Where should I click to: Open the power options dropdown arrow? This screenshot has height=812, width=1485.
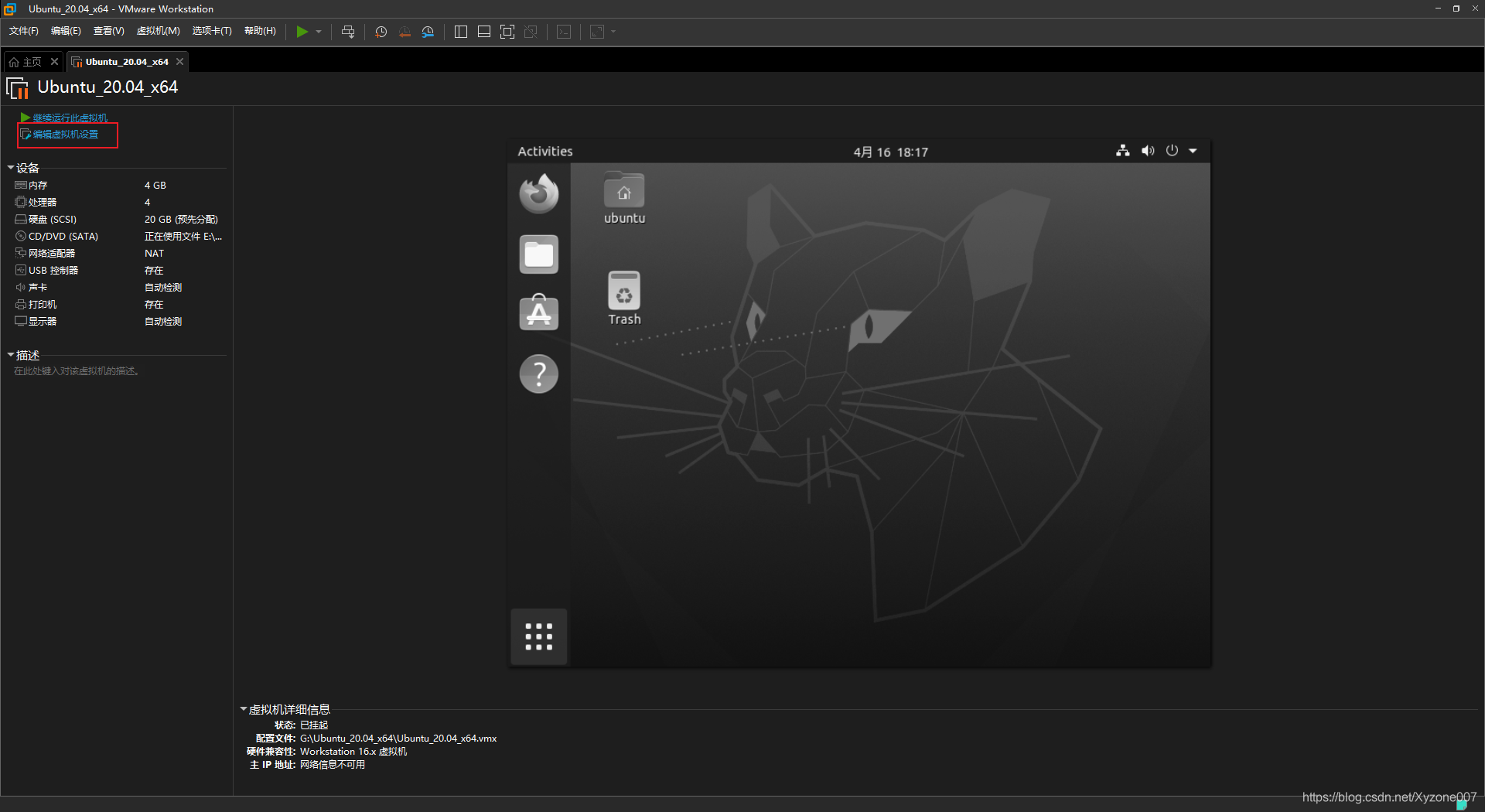tap(319, 32)
